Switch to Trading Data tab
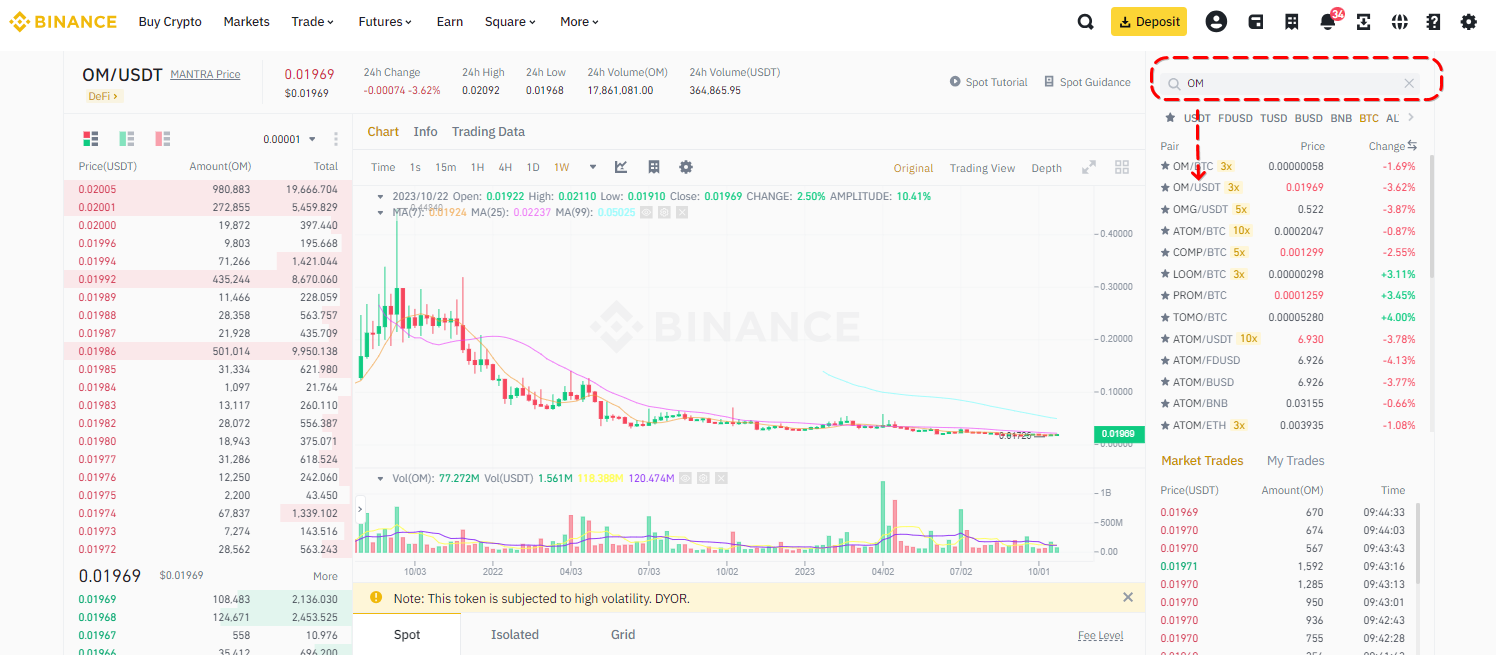The height and width of the screenshot is (655, 1496). pyautogui.click(x=488, y=131)
